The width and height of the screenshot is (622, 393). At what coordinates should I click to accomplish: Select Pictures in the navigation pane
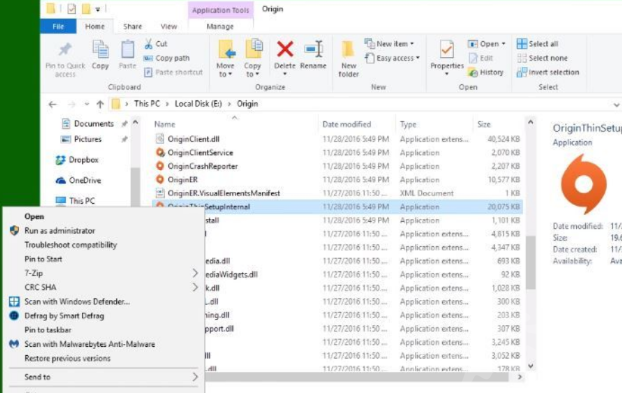pos(82,139)
